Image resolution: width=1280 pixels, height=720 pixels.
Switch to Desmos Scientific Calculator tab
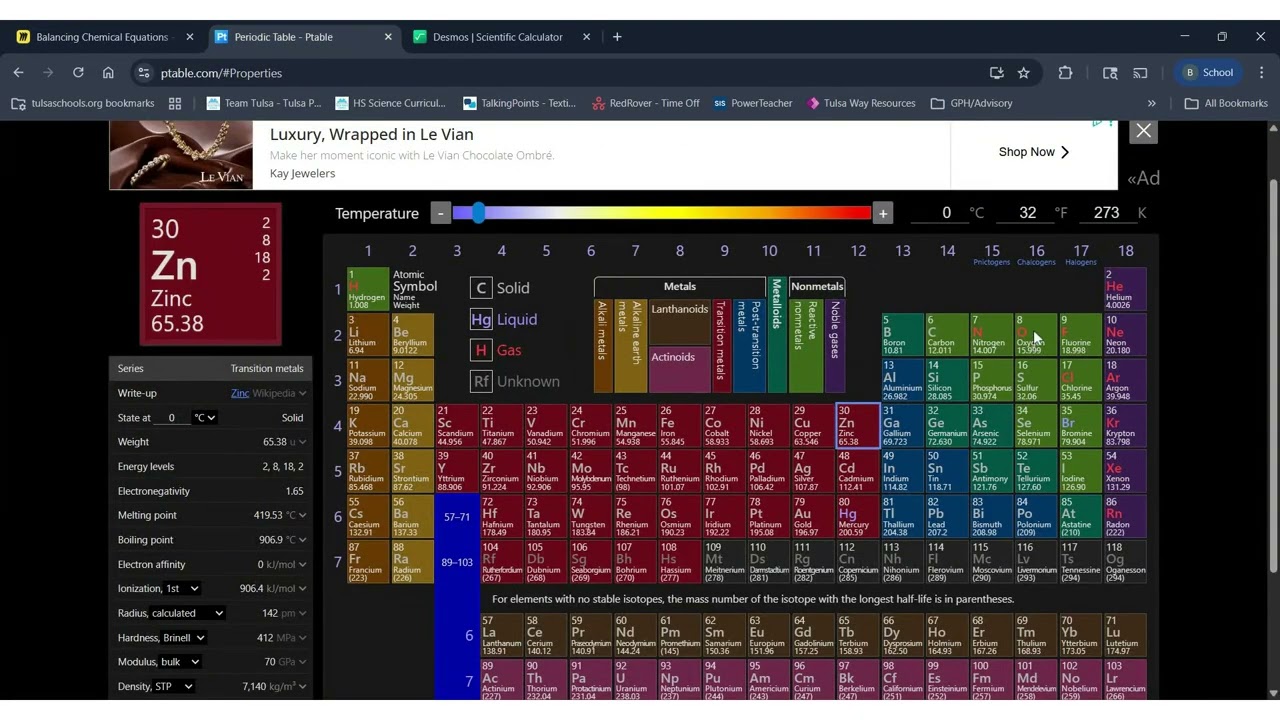tap(498, 37)
